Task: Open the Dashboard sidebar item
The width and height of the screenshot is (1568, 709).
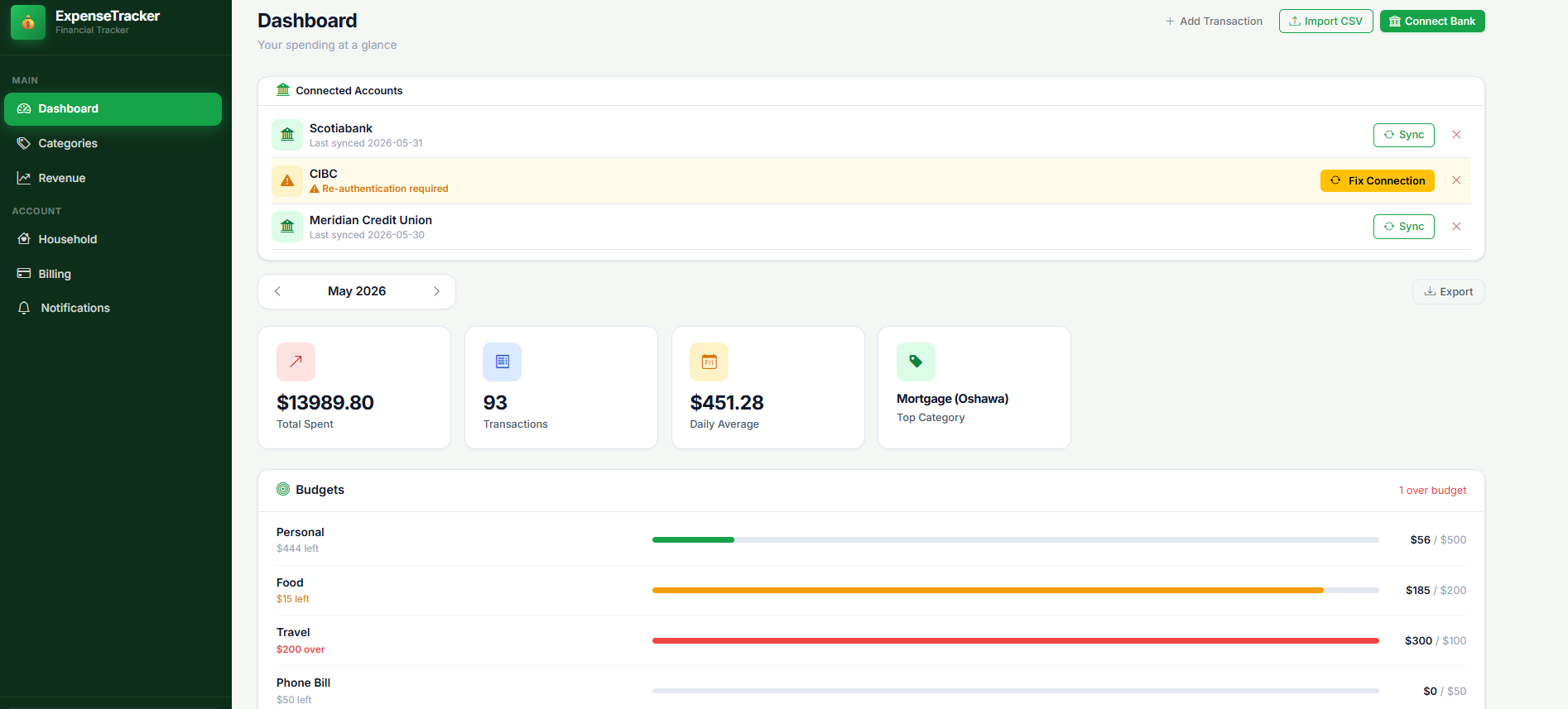Action: (x=113, y=109)
